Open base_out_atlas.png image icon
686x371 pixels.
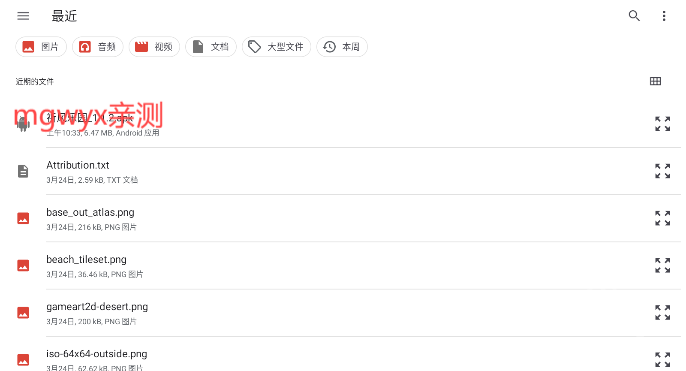point(23,218)
